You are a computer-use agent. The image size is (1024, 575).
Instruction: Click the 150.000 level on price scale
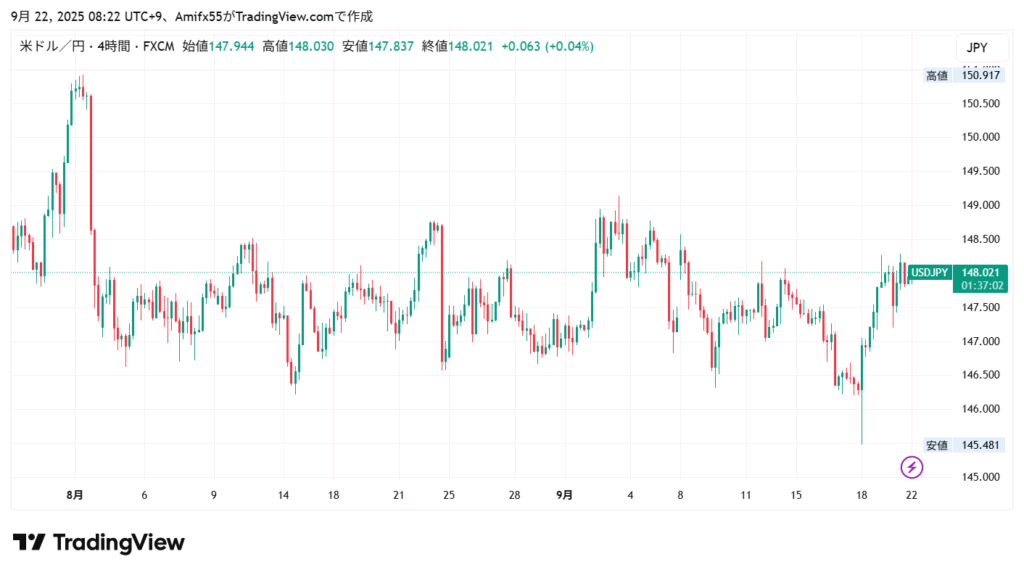tap(981, 137)
